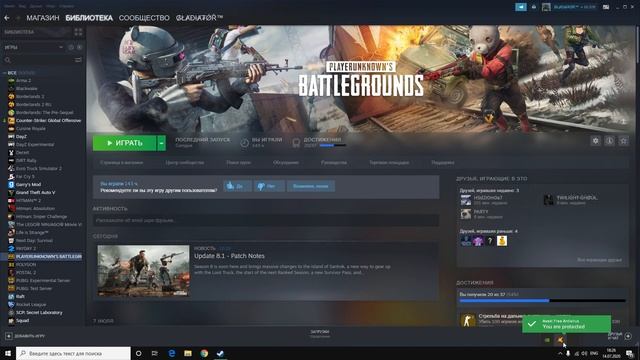The width and height of the screenshot is (640, 360).
Task: Open the СООБЩЕСТВО community section
Action: pyautogui.click(x=144, y=18)
